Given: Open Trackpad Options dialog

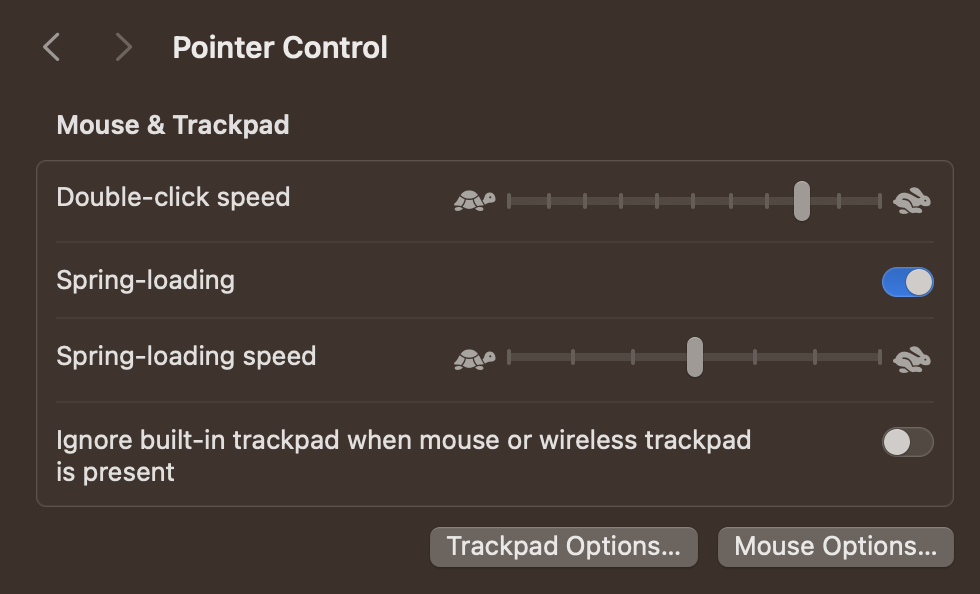Looking at the screenshot, I should click(564, 546).
